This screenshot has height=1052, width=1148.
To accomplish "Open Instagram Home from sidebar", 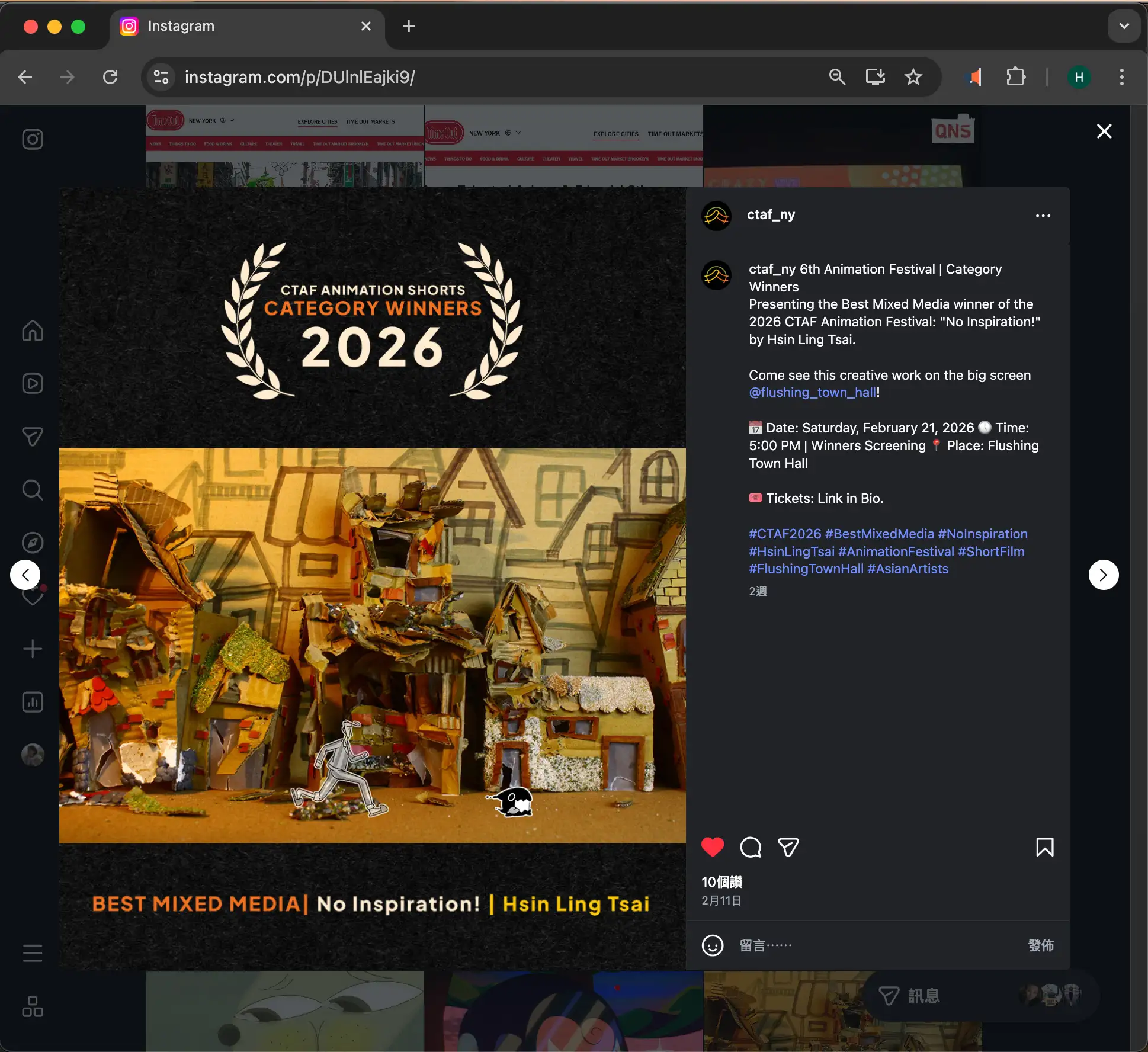I will point(33,331).
